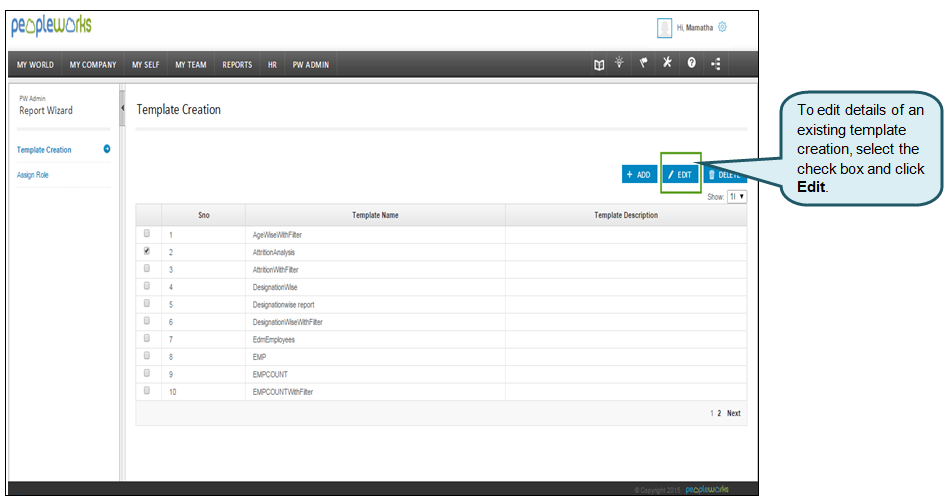The width and height of the screenshot is (946, 497).
Task: Click the settings gear beside Hi, Mamatha
Action: [x=723, y=27]
